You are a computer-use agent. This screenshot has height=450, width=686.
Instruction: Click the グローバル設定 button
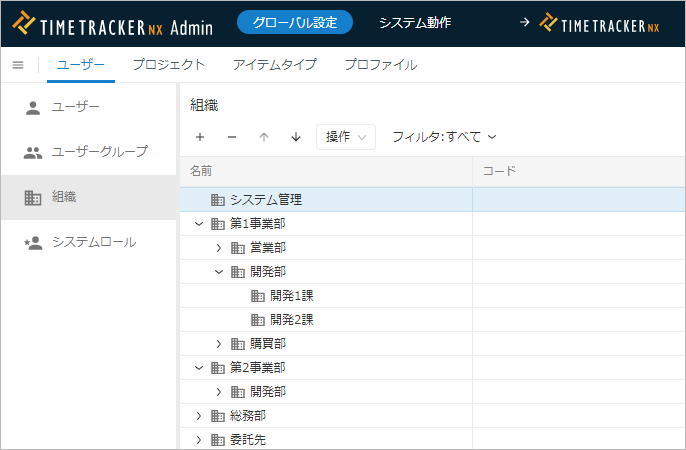click(295, 22)
